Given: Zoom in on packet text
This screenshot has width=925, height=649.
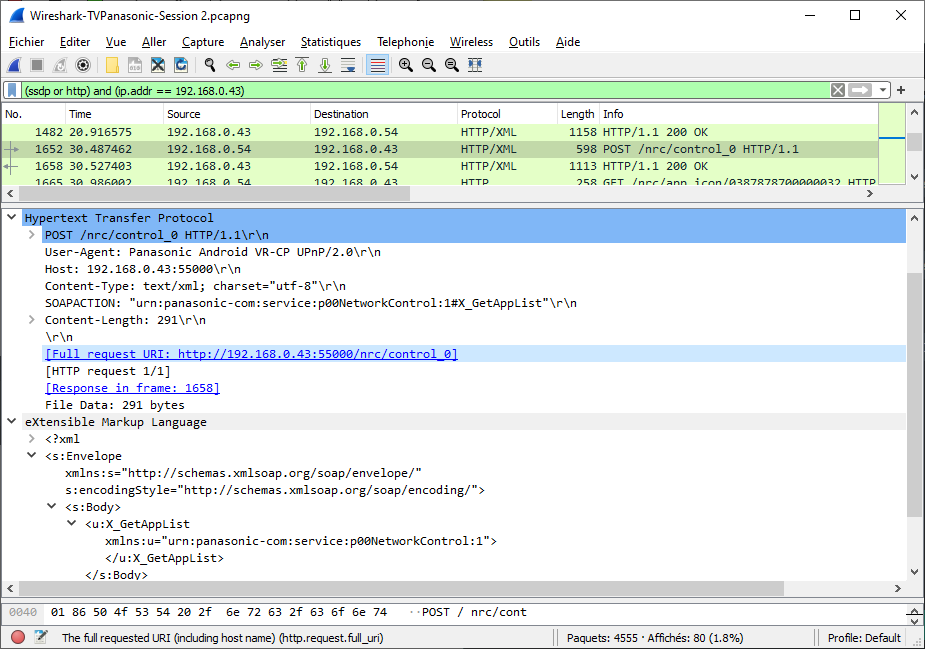Looking at the screenshot, I should (x=405, y=65).
